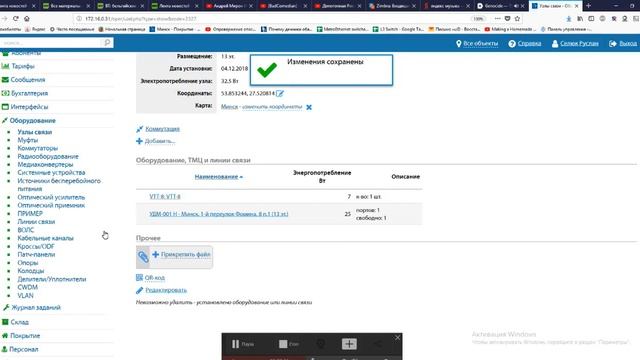
Task: Select Оптический усилитель in the sidebar
Action: click(51, 197)
